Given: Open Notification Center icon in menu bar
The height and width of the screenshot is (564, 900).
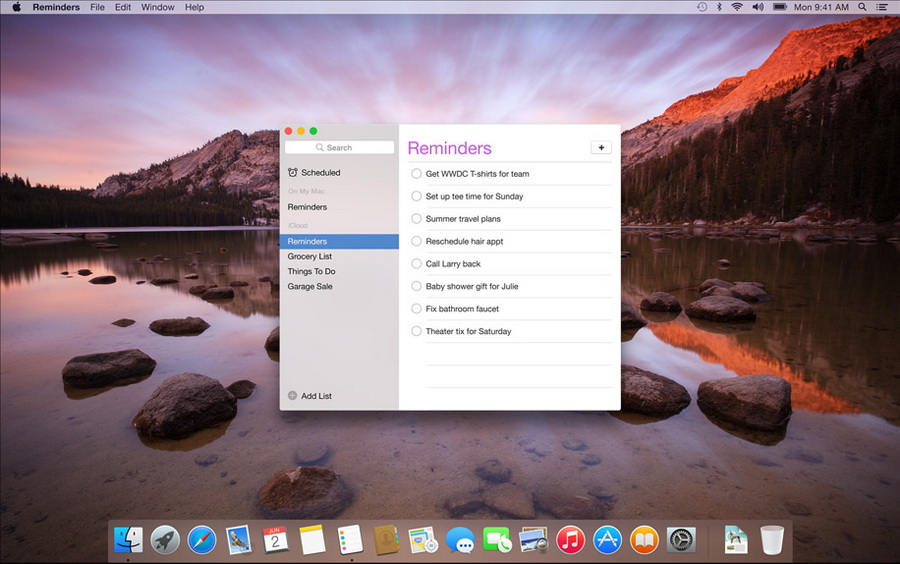Looking at the screenshot, I should [x=882, y=7].
